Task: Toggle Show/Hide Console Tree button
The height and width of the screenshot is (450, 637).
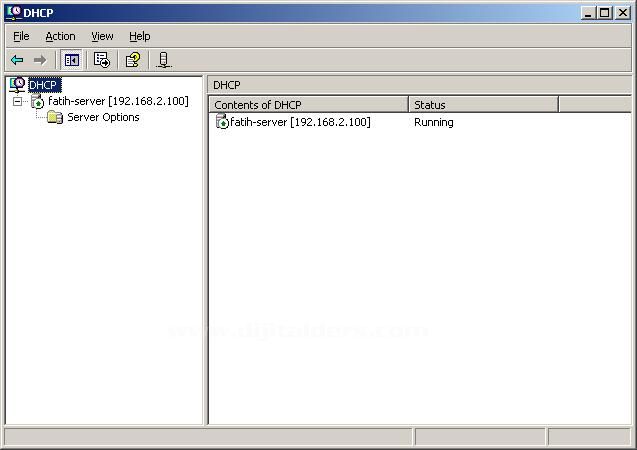Action: 72,60
